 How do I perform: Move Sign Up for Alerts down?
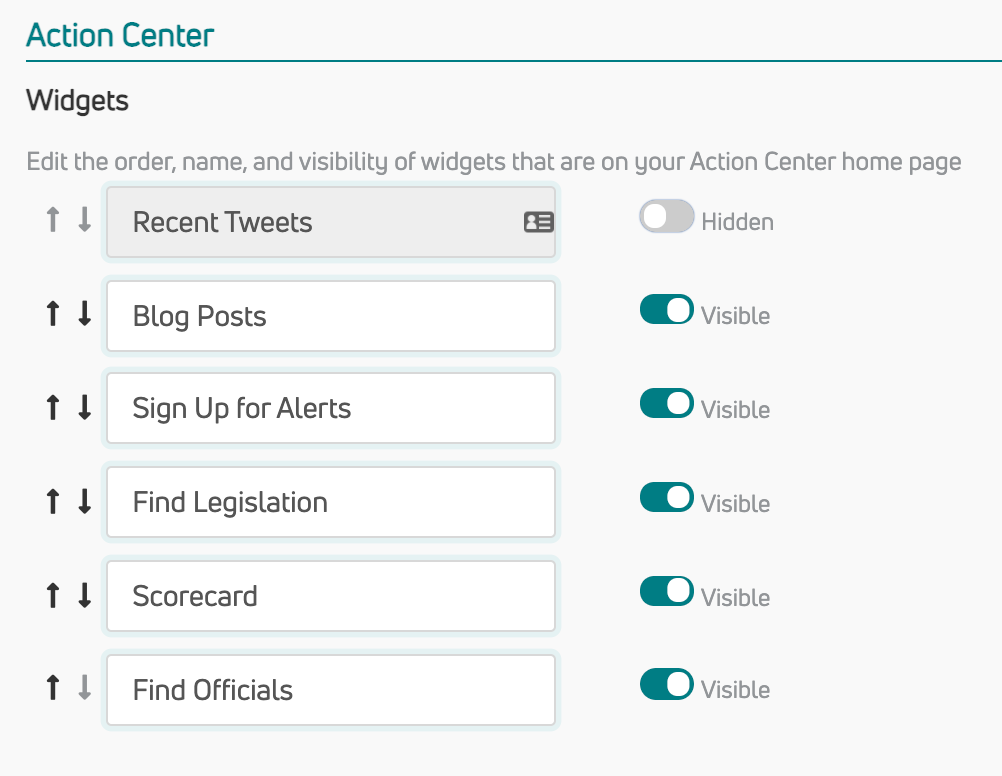click(x=85, y=408)
